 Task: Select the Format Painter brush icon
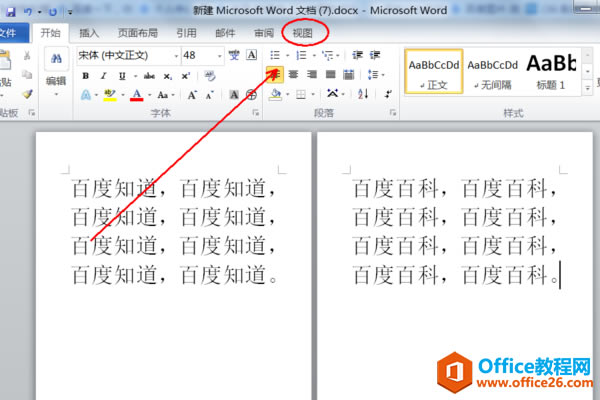[x=27, y=94]
